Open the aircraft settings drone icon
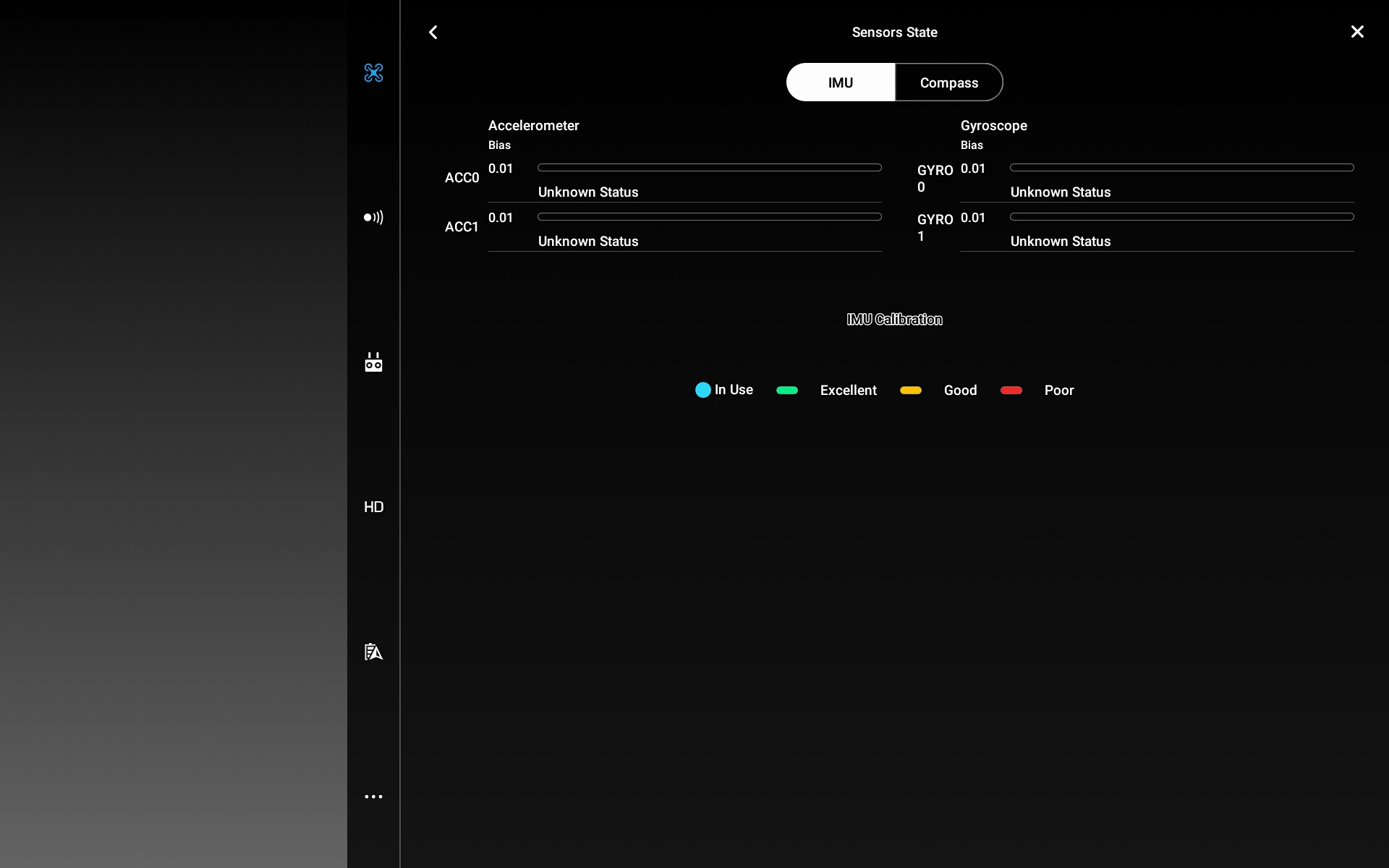The image size is (1389, 868). click(373, 72)
